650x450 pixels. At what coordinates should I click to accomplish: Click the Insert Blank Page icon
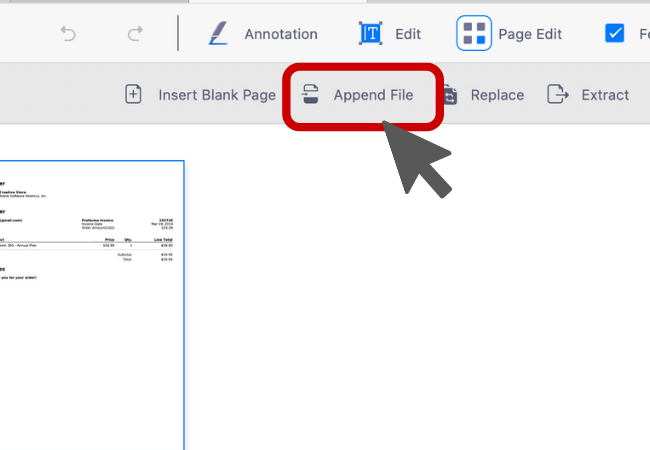[x=133, y=94]
